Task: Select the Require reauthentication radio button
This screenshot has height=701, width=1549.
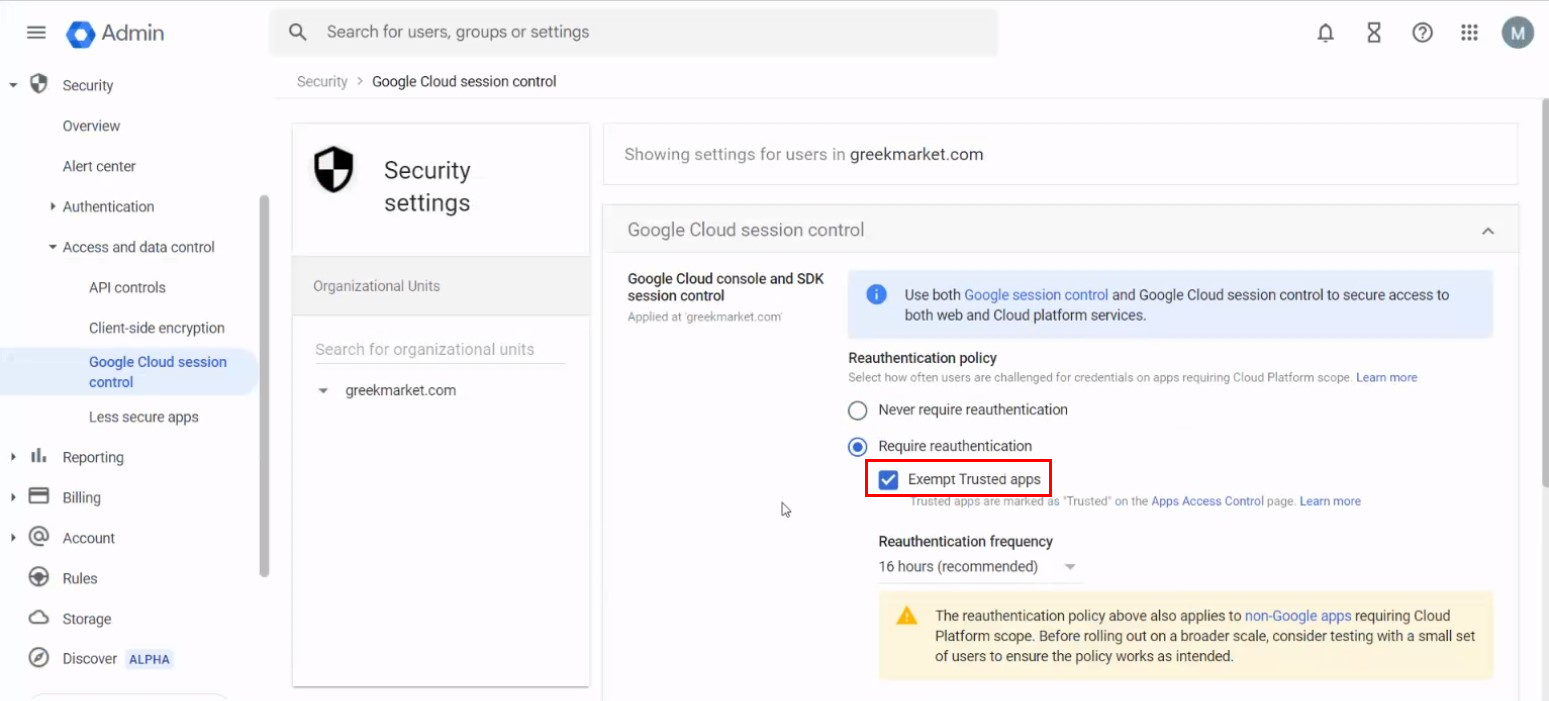Action: point(858,446)
